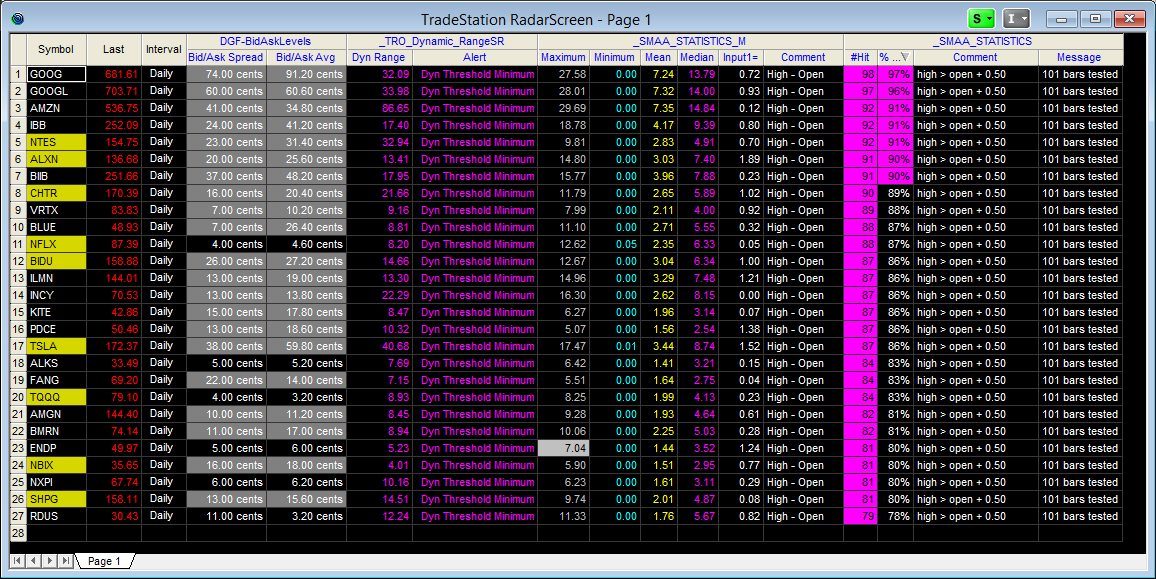Open the green S symbol-link dropdown

[982, 19]
